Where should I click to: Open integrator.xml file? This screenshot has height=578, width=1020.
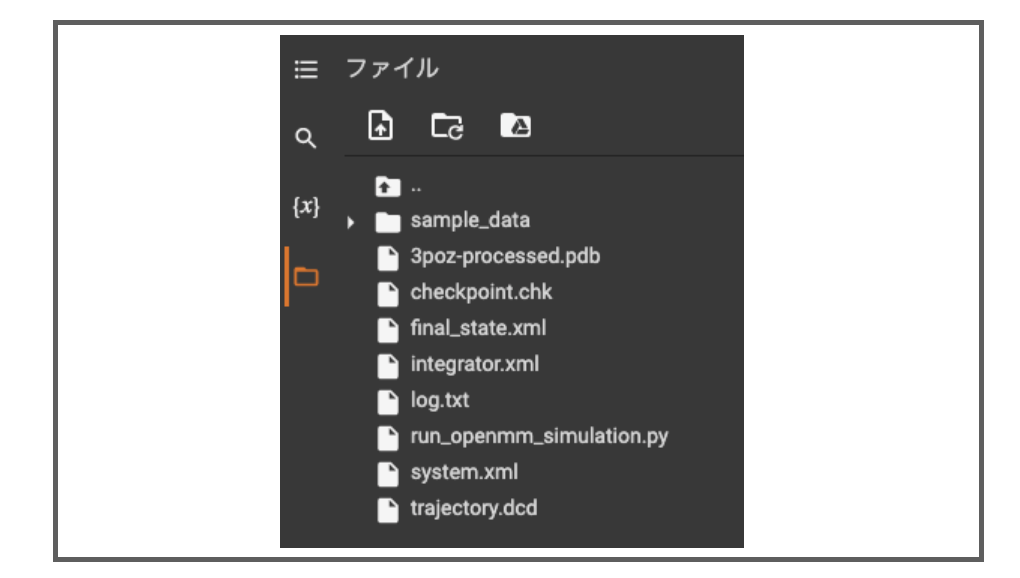(474, 364)
